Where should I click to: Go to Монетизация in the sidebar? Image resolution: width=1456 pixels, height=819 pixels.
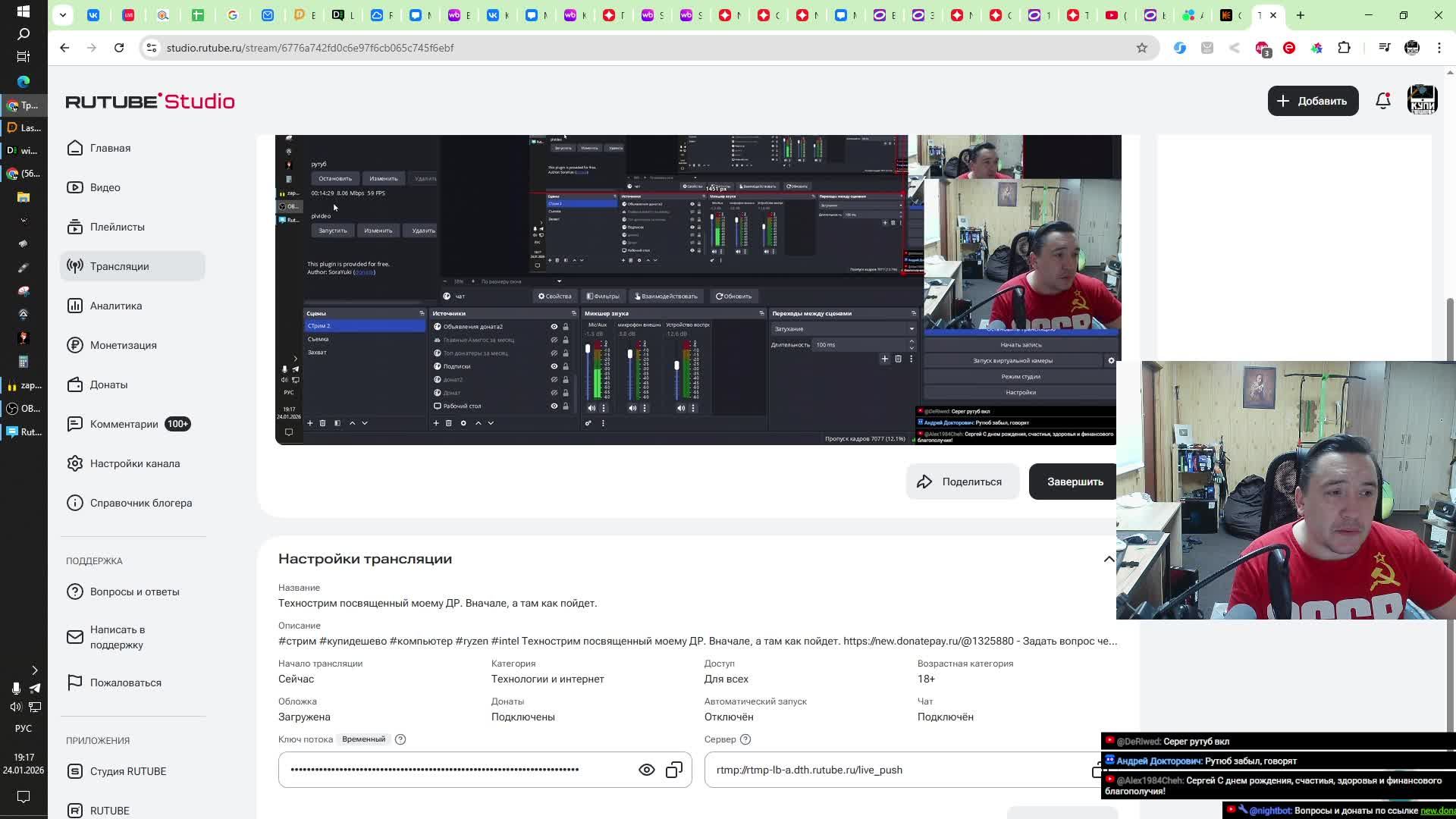[x=123, y=345]
